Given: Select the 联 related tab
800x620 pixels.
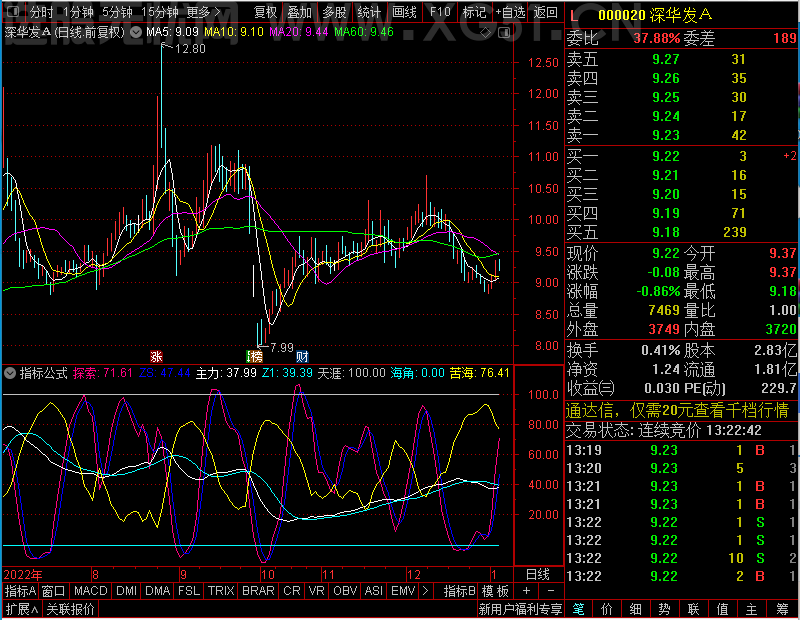Looking at the screenshot, I should click(693, 609).
